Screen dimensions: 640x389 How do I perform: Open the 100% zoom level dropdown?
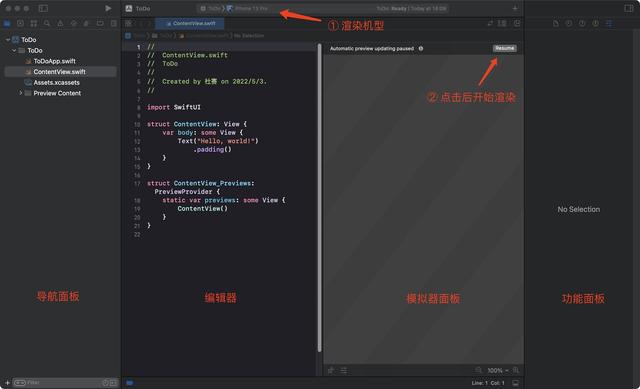[498, 371]
